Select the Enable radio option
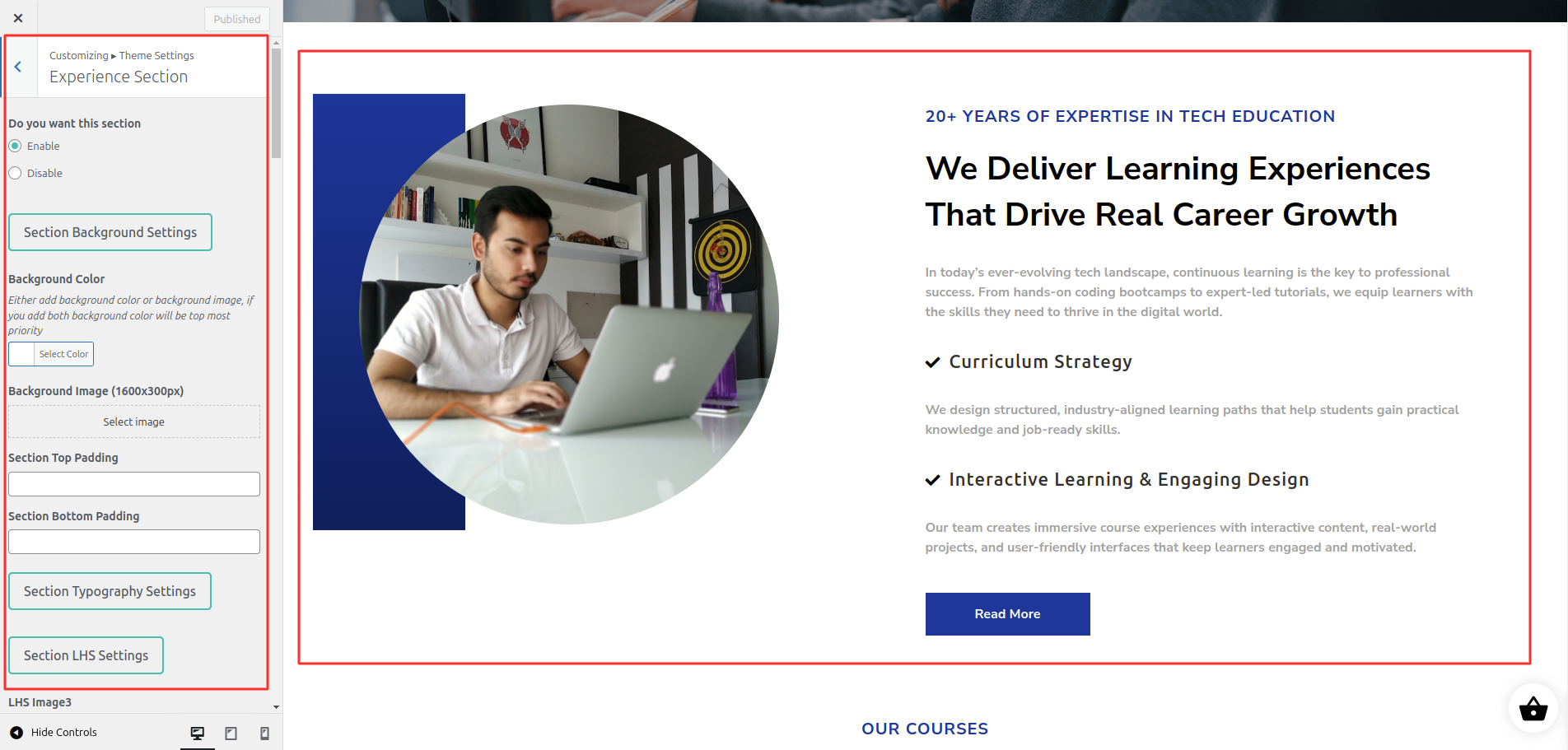This screenshot has height=750, width=1568. point(15,146)
